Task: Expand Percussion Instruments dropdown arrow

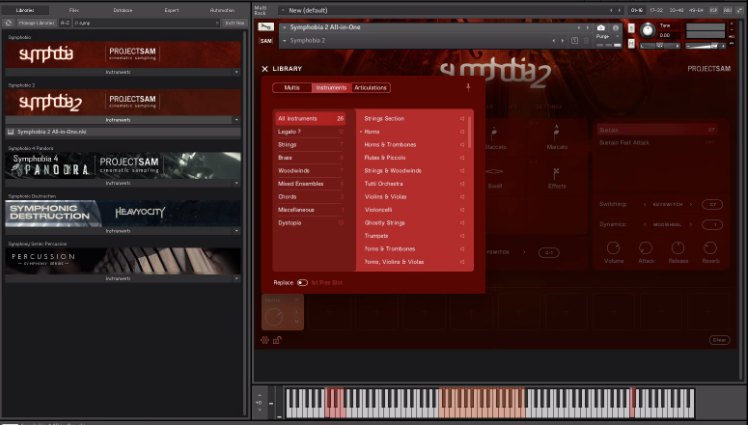Action: coord(236,278)
